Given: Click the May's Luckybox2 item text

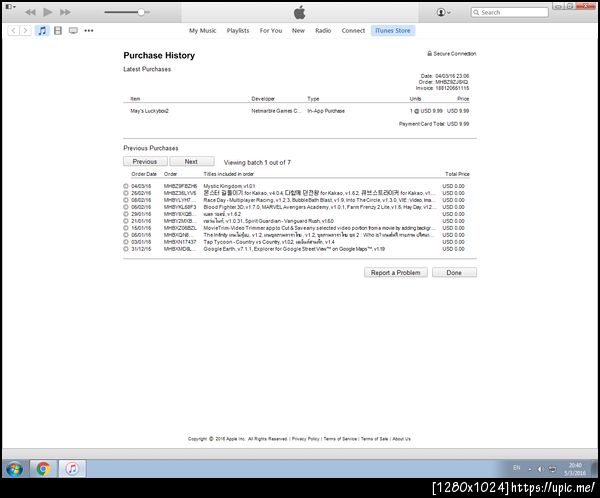Looking at the screenshot, I should tap(149, 111).
